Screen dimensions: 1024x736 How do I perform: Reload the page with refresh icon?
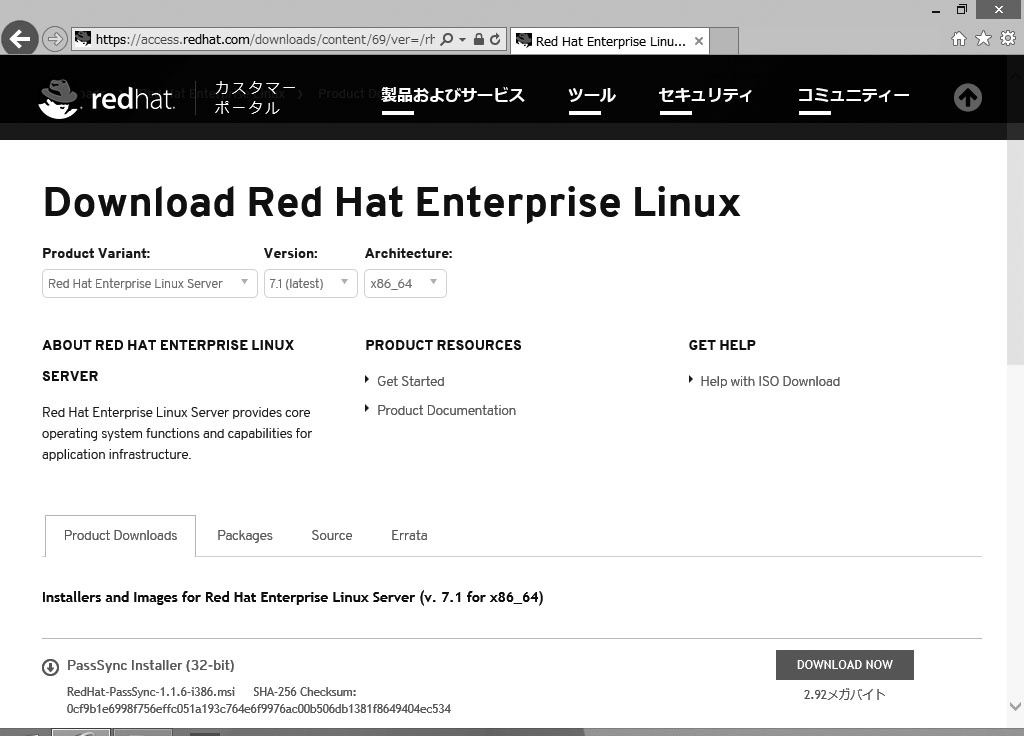495,39
